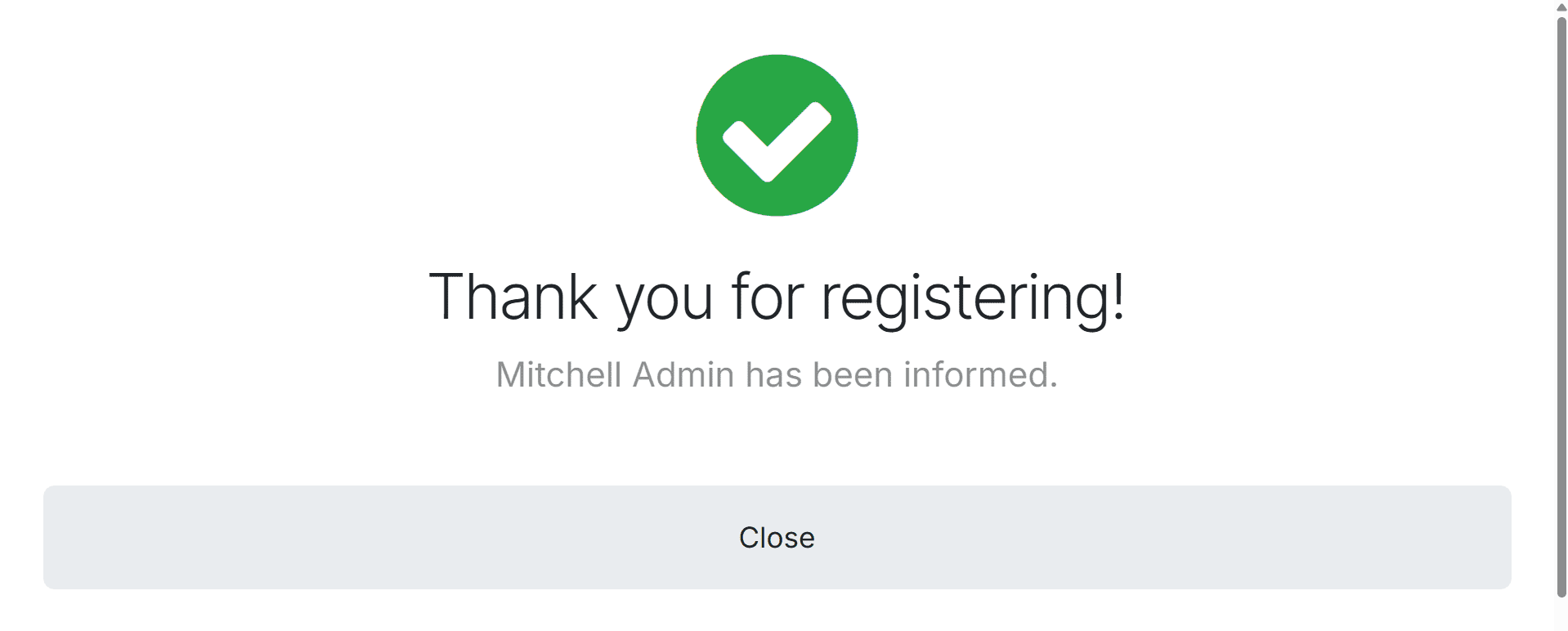Screen dimensions: 1568x631
Task: Click the word 'Thank' in heading
Action: (513, 296)
